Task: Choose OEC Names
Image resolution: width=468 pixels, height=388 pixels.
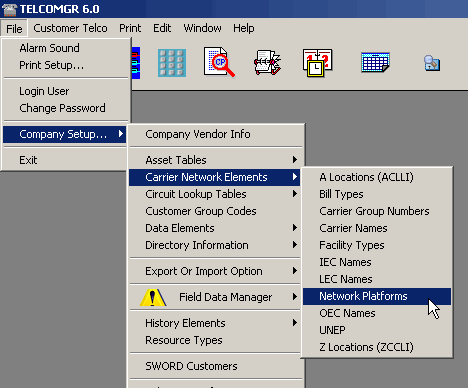Action: 377,313
